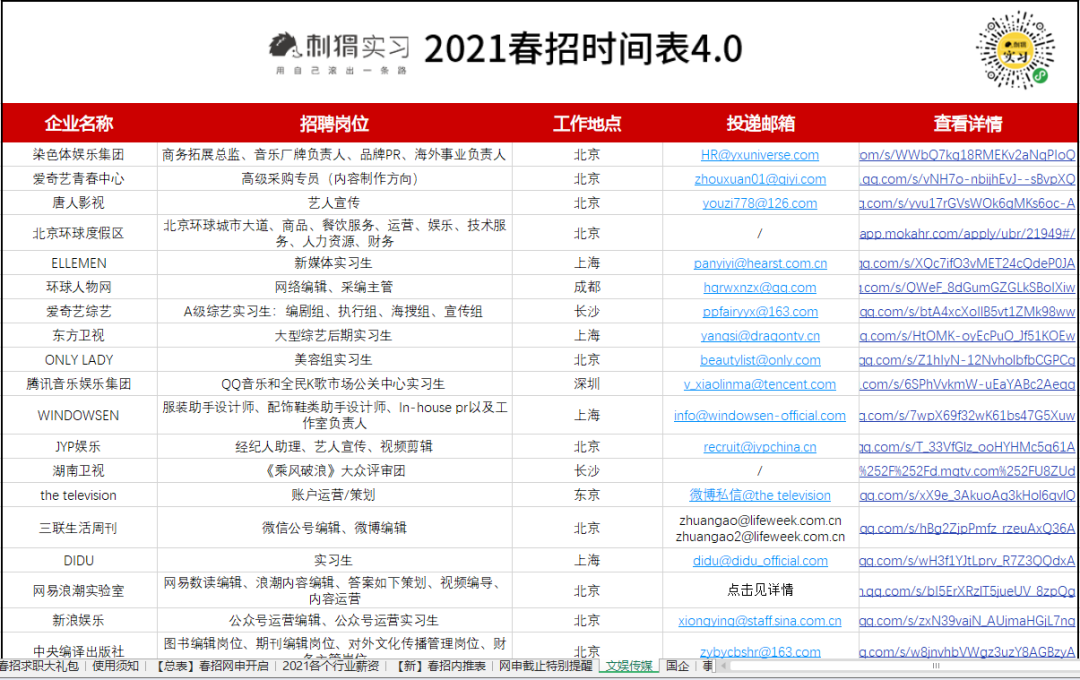Open the 使用须知 sheet tab
Screen dimensions: 1080x680
(x=115, y=666)
